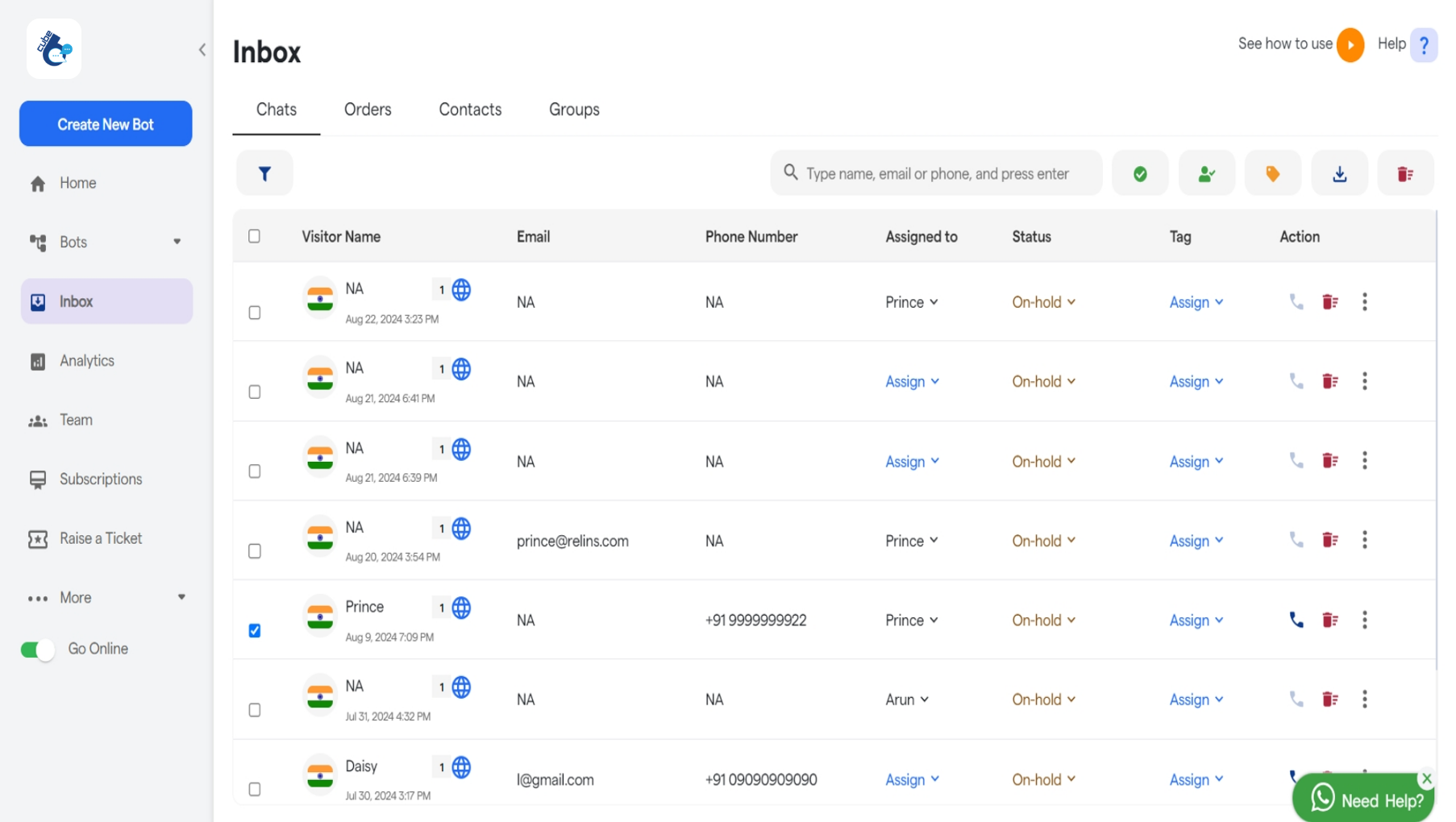The image size is (1456, 822).
Task: Call Prince using the phone icon
Action: click(1296, 620)
